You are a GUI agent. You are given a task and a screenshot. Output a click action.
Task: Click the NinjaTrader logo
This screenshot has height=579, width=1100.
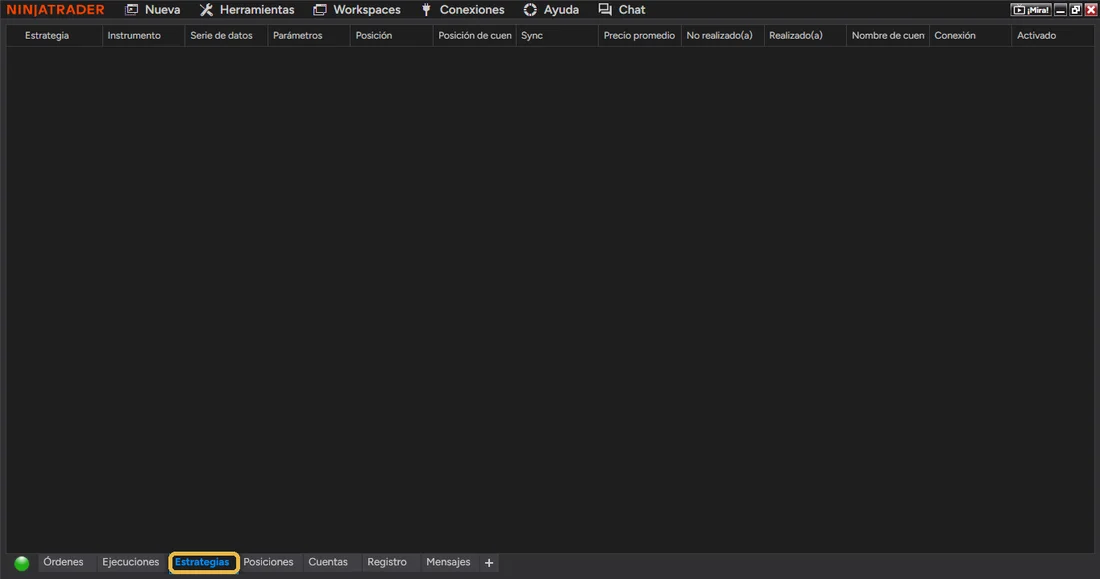click(x=55, y=10)
